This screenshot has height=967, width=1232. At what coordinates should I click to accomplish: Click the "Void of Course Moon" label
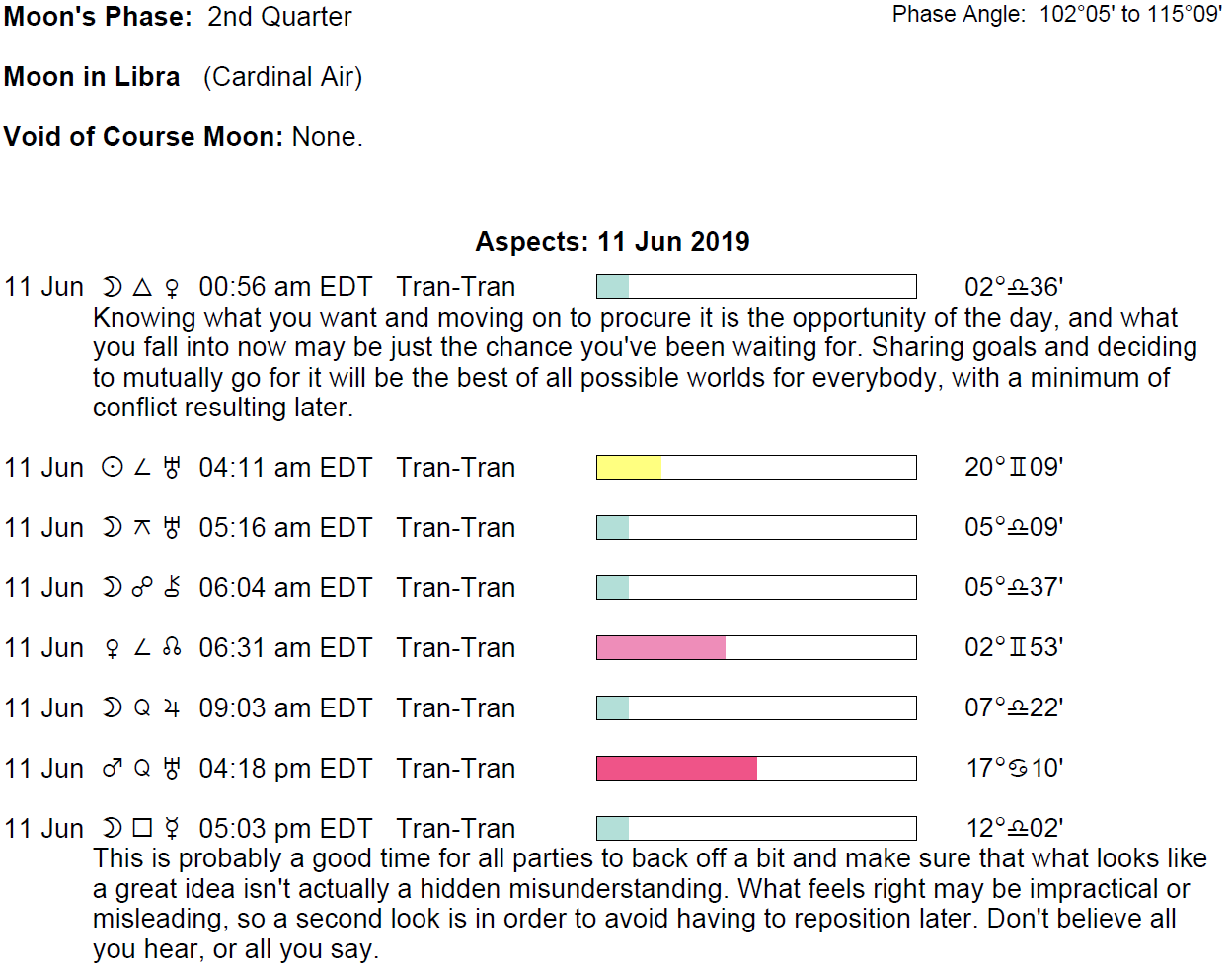(144, 136)
